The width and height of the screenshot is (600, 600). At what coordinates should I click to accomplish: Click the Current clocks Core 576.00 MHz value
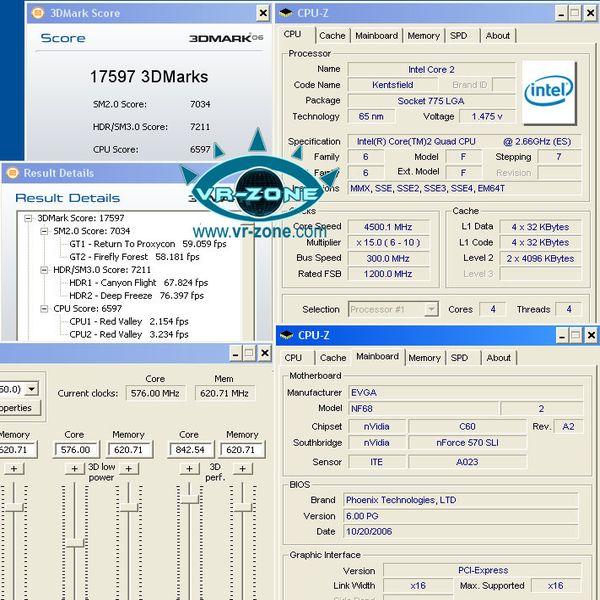coord(155,393)
